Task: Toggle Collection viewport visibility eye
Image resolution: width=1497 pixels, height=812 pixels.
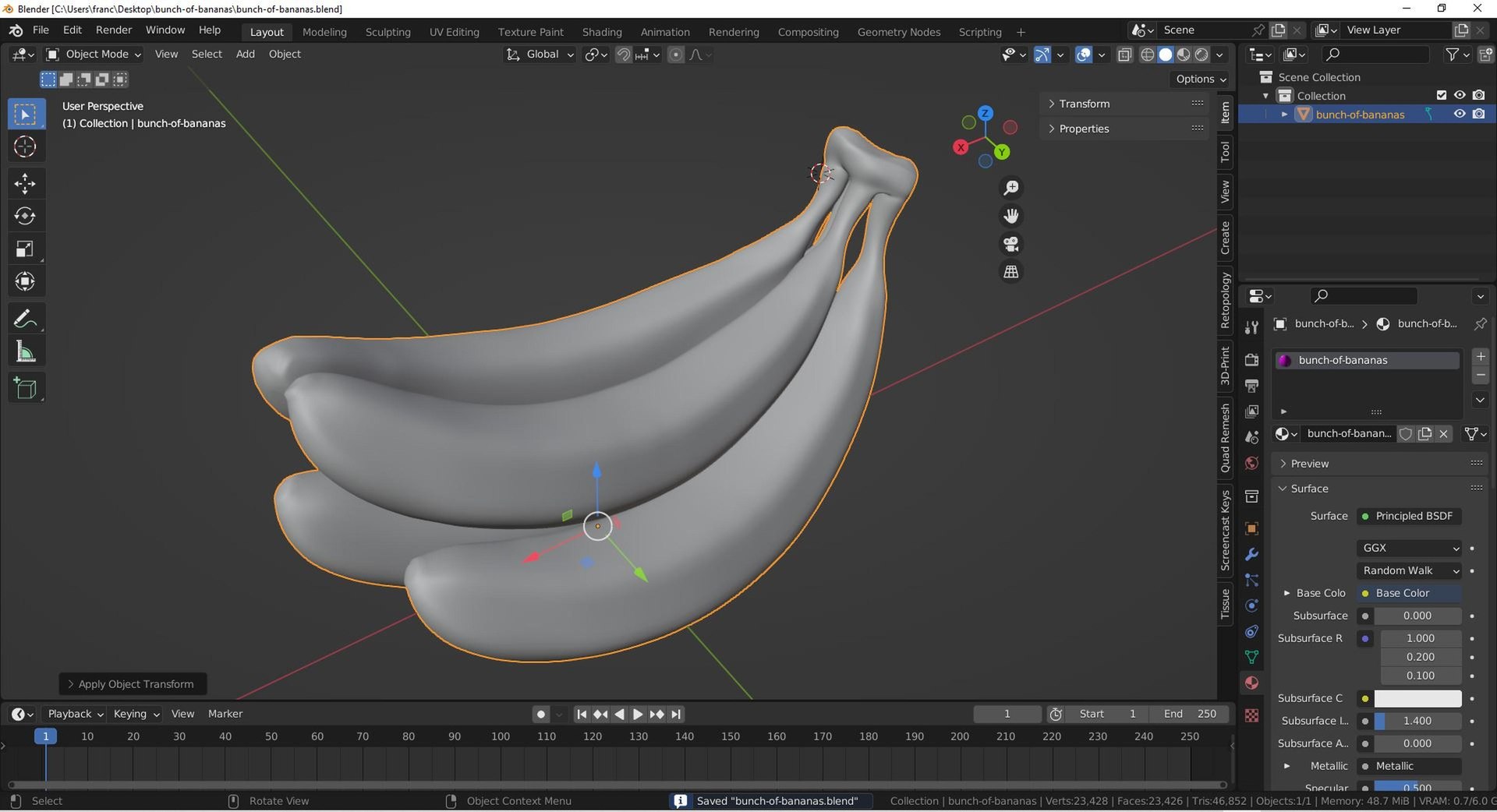Action: coord(1460,95)
